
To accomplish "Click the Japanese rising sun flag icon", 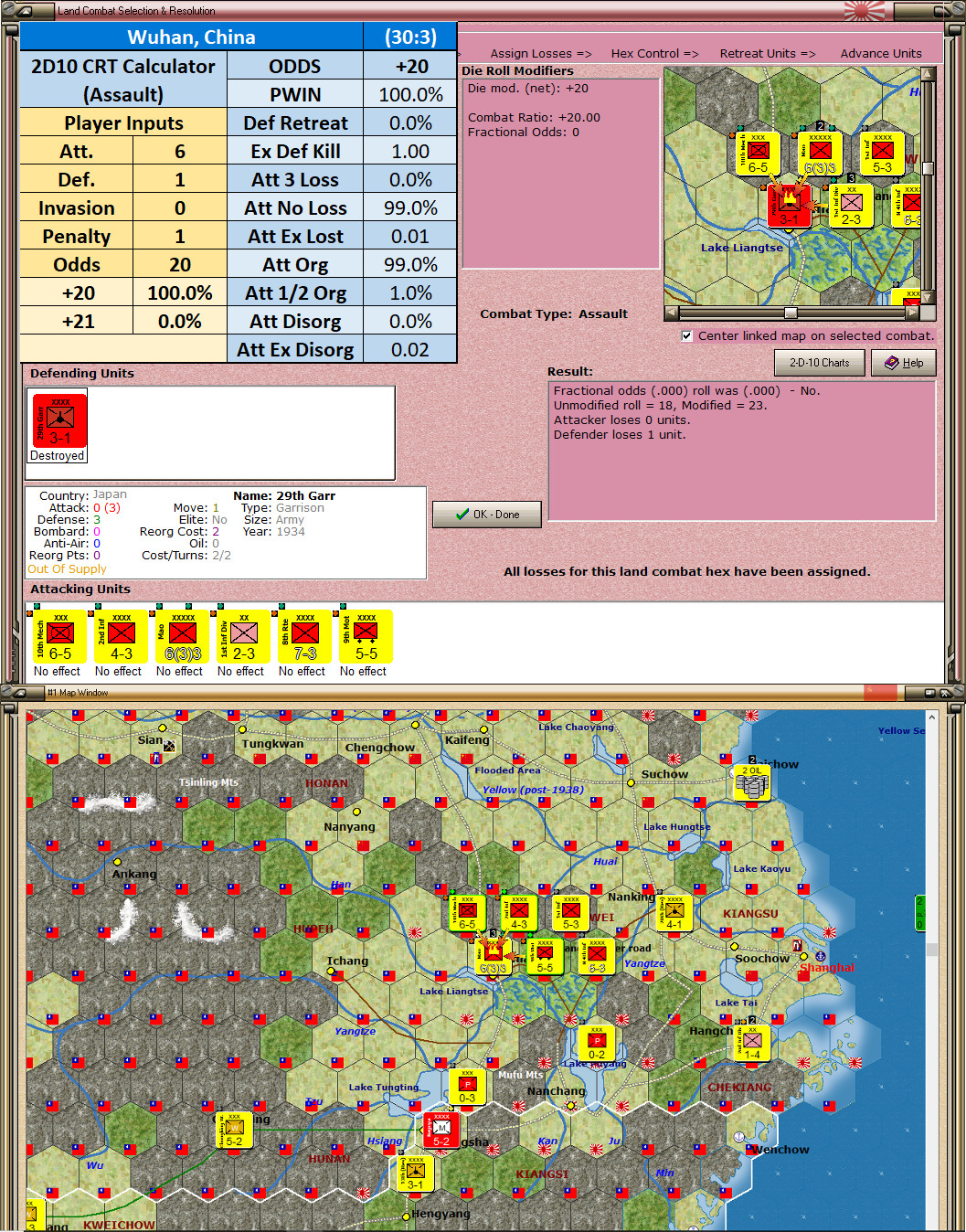I will [x=864, y=10].
